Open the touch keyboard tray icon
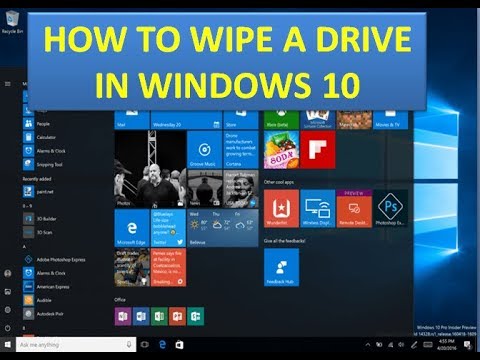 (x=428, y=345)
